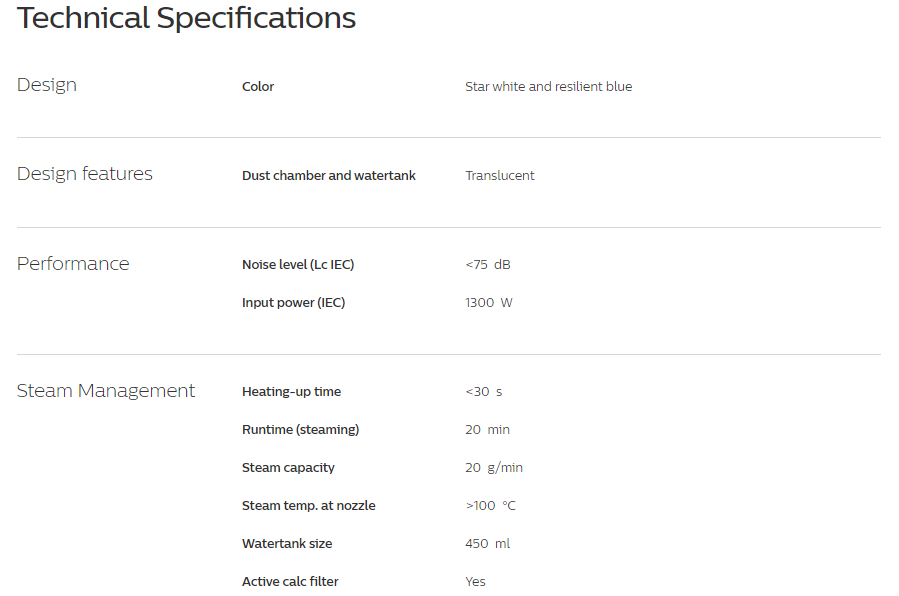Image resolution: width=899 pixels, height=596 pixels.
Task: Click the 20 g/min value
Action: pos(494,468)
